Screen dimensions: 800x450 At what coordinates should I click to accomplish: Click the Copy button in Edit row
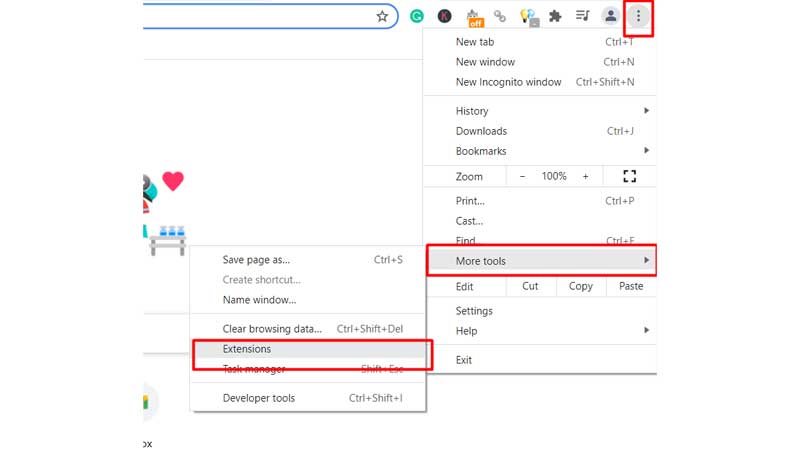click(580, 286)
